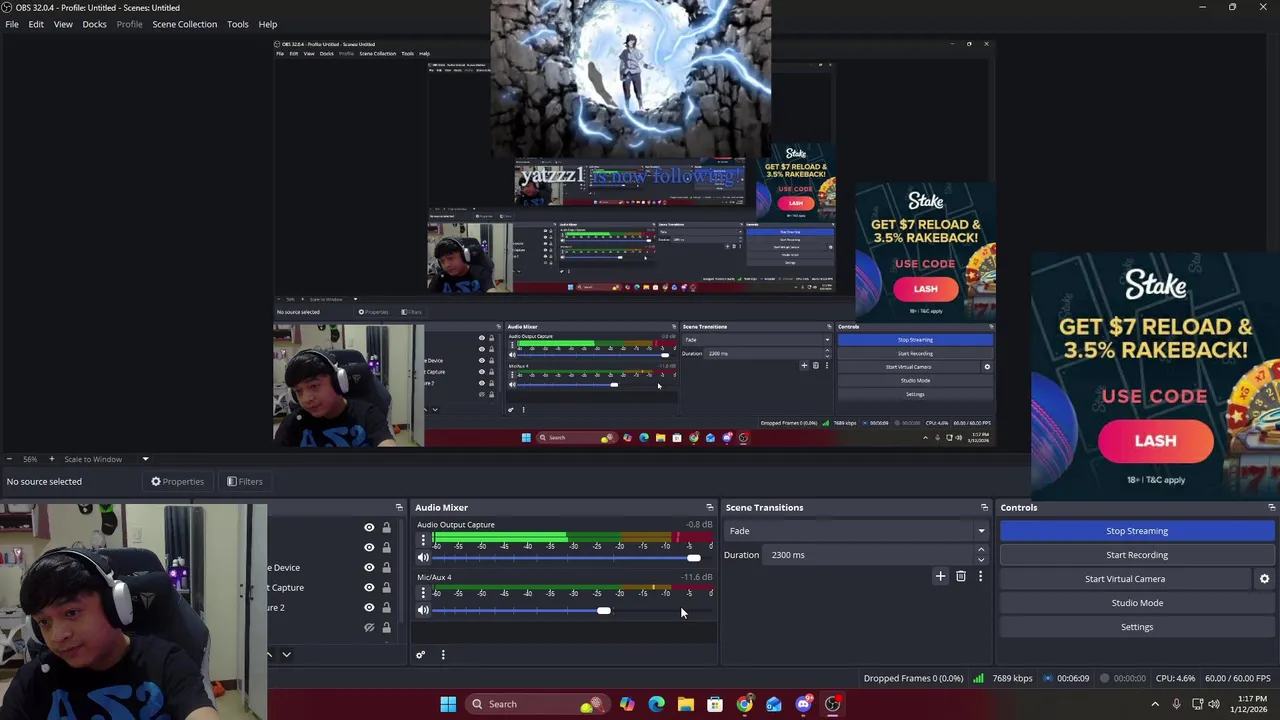The image size is (1280, 720).
Task: Open the File menu
Action: pyautogui.click(x=12, y=24)
